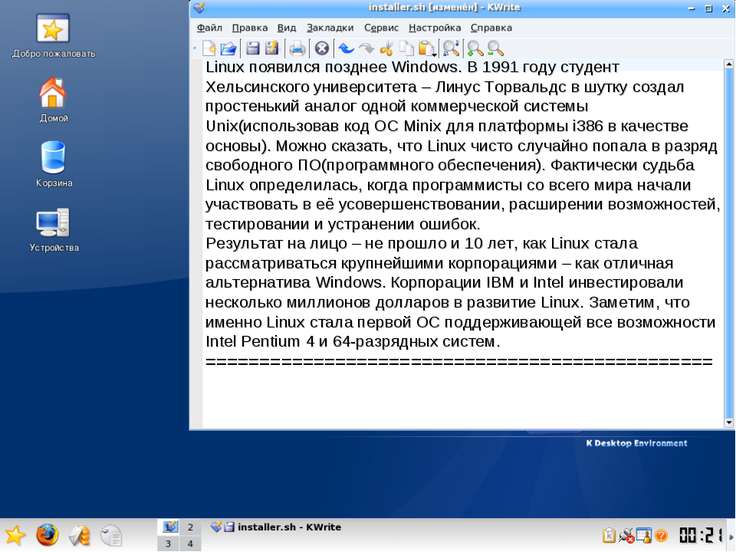Select the Домой desktop icon
Image resolution: width=736 pixels, height=552 pixels.
tap(53, 100)
